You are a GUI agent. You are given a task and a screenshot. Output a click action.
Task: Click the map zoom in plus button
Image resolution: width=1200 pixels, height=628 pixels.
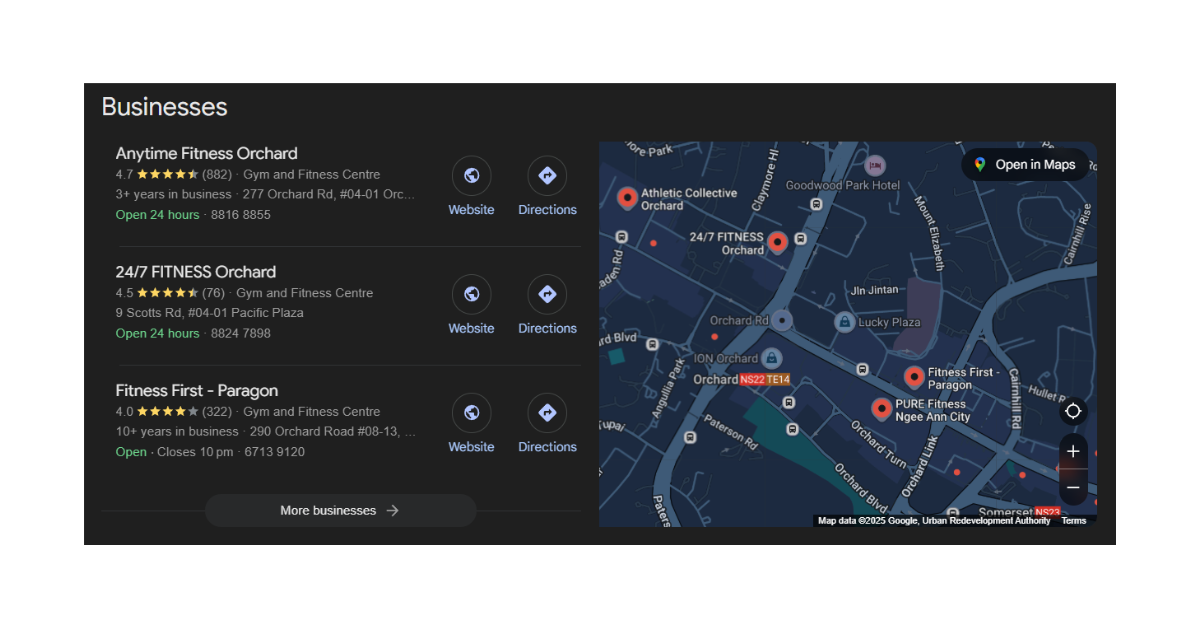[x=1073, y=451]
